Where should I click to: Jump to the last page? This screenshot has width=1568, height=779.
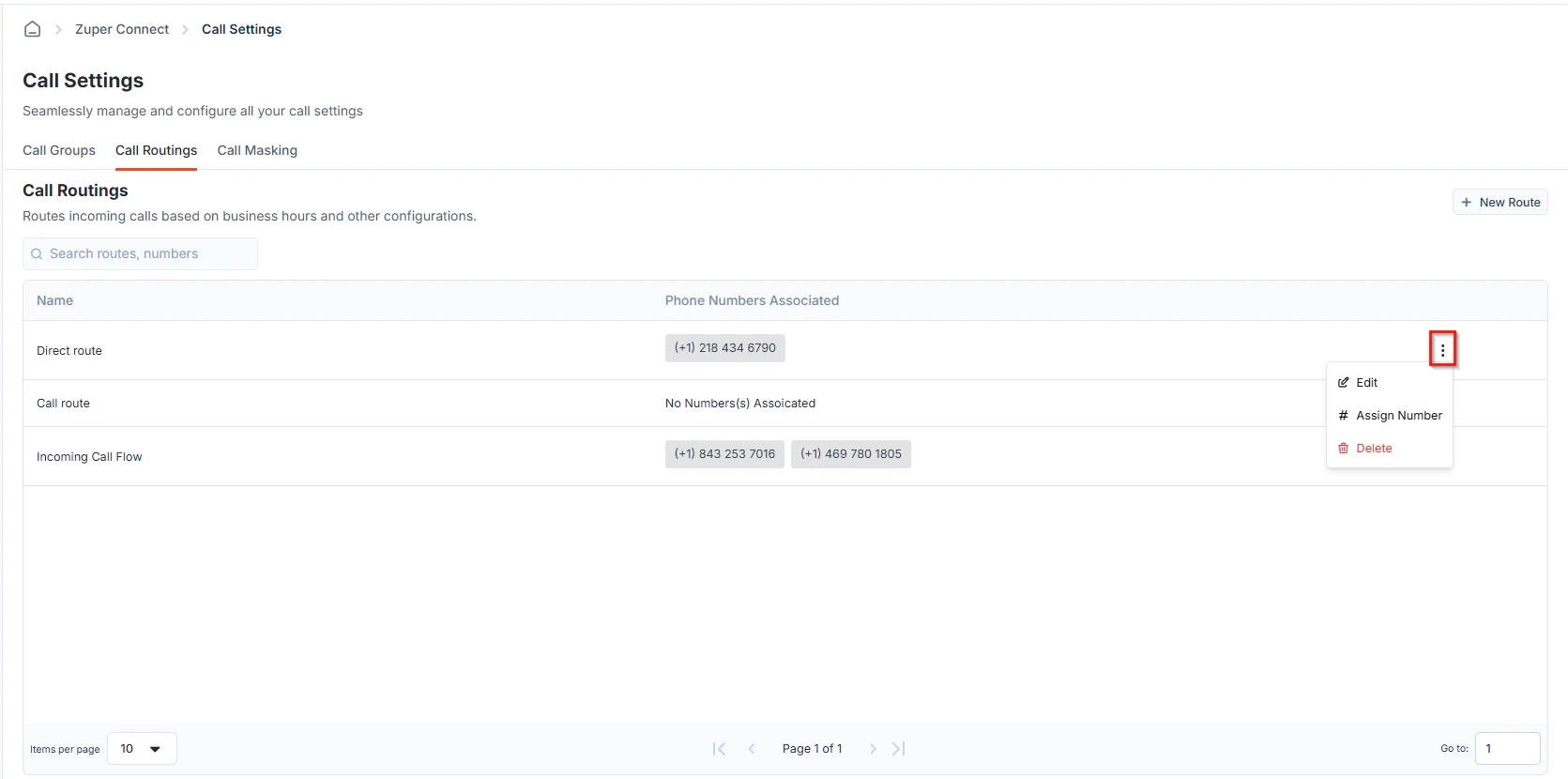coord(898,749)
